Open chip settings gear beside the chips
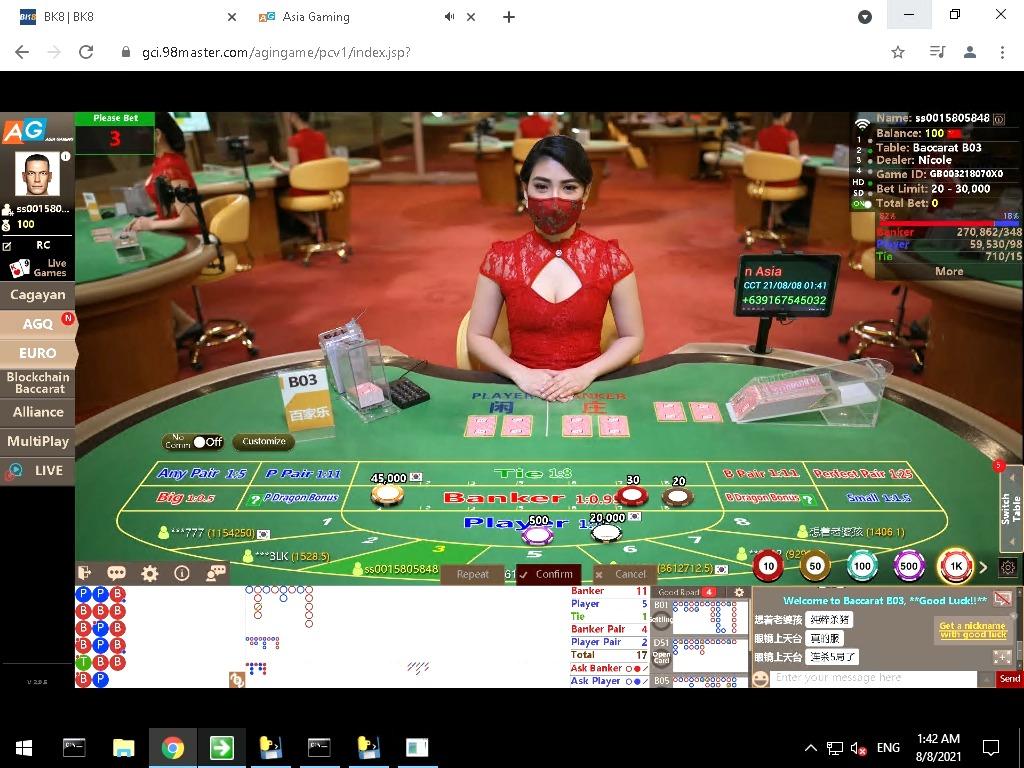 [x=1008, y=567]
